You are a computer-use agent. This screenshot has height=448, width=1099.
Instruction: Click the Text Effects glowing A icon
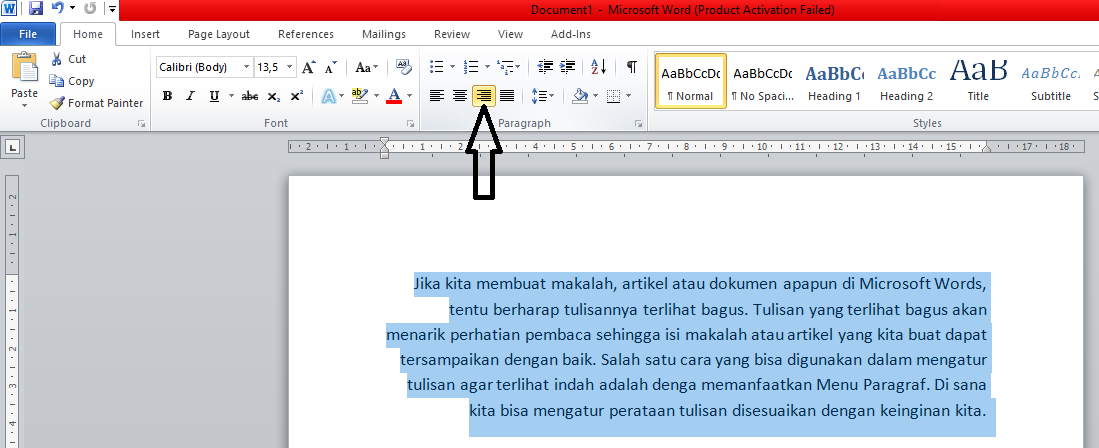point(329,96)
